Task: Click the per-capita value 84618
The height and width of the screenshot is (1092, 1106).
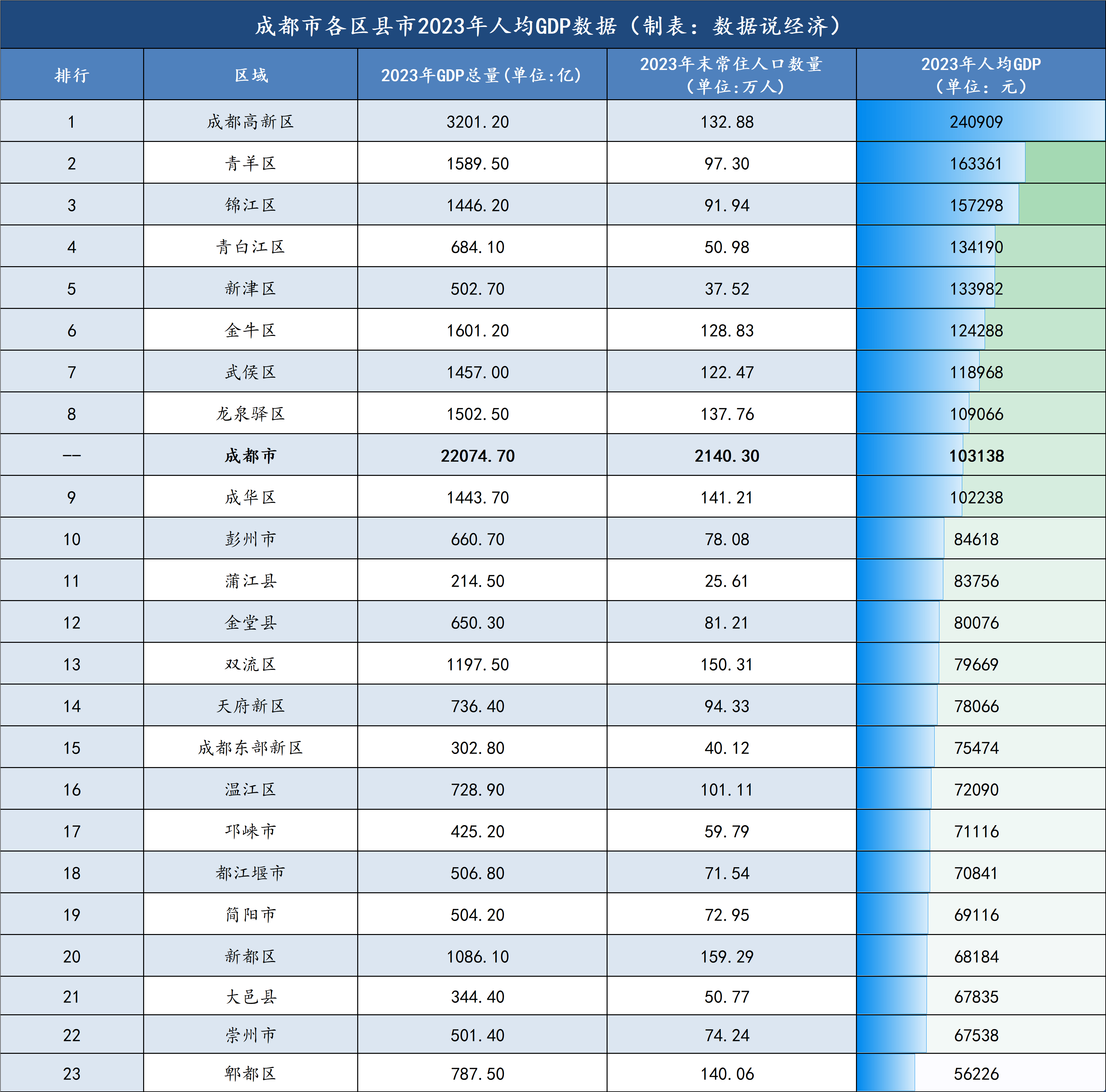Action: [x=976, y=540]
